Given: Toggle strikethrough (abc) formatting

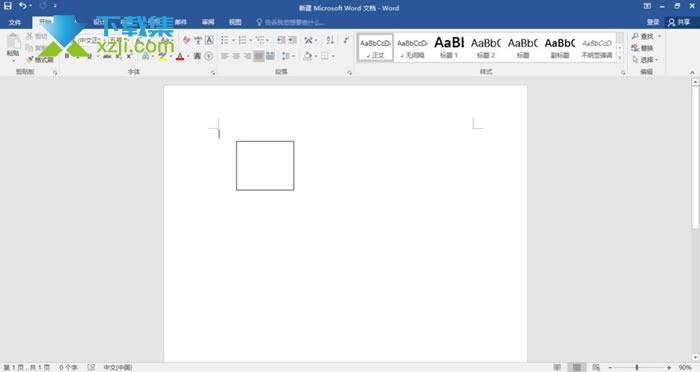Looking at the screenshot, I should [x=107, y=56].
